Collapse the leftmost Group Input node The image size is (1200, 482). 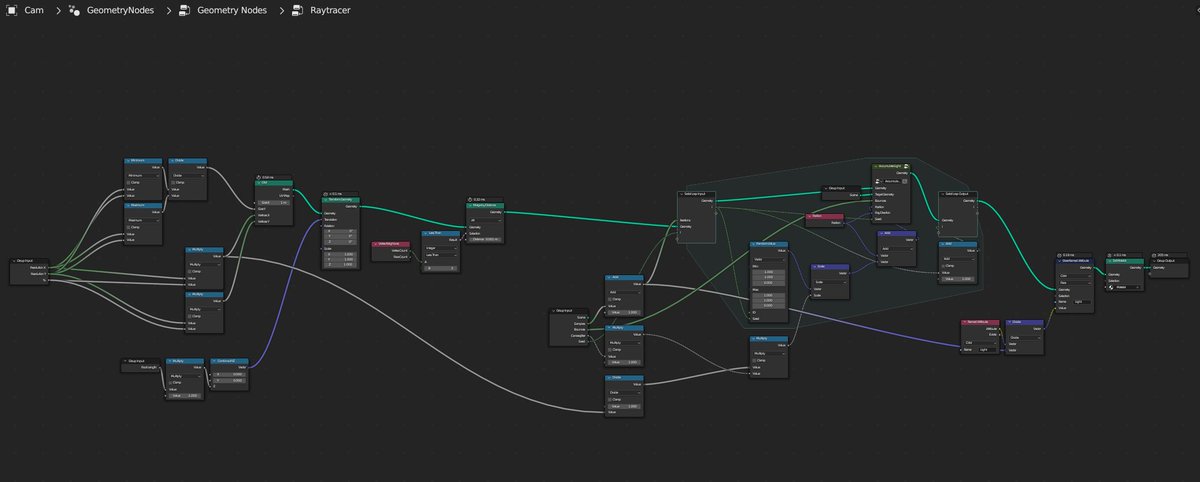coord(13,260)
